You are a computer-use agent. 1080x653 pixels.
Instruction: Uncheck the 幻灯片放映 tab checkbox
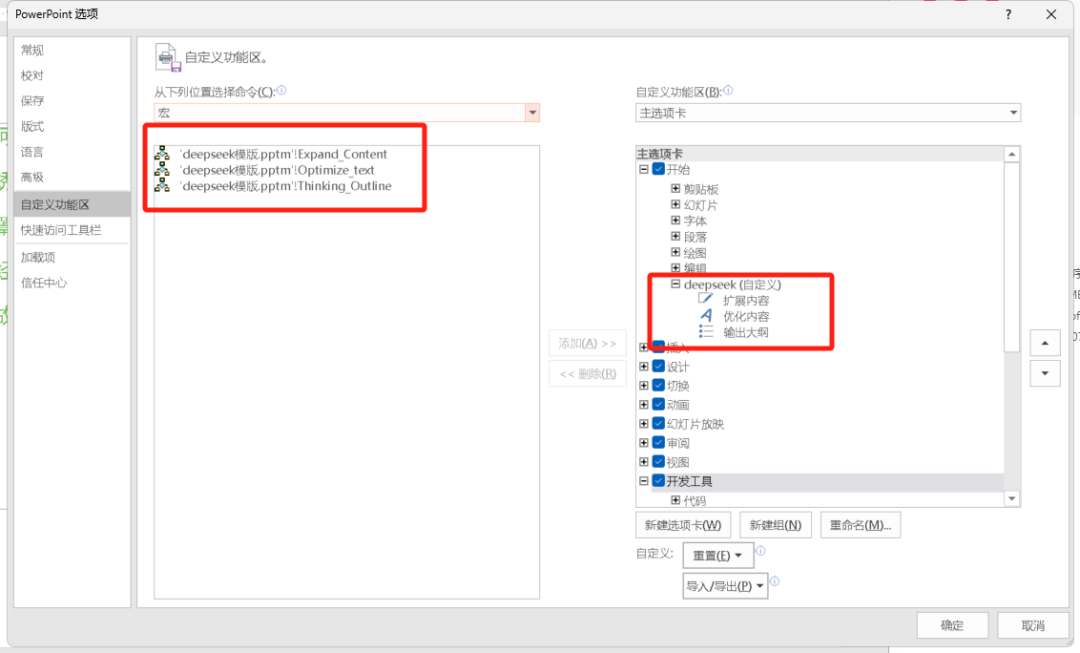[x=658, y=424]
